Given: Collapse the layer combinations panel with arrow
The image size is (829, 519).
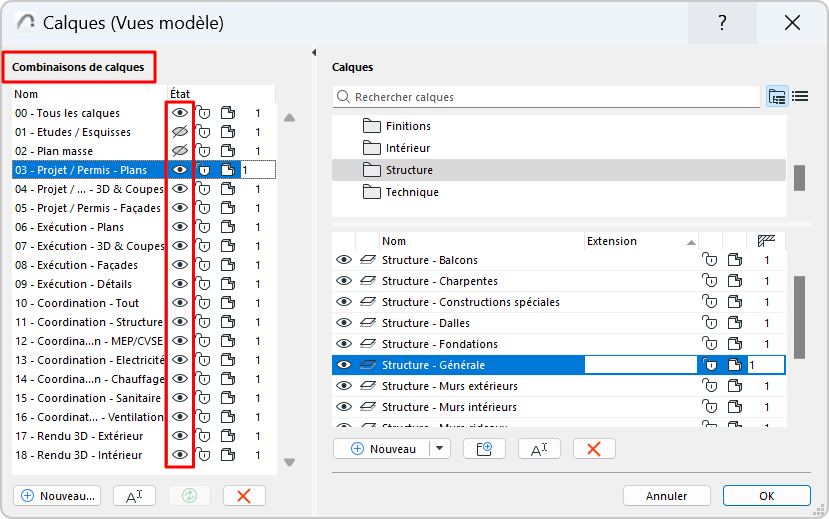Looking at the screenshot, I should 314,53.
